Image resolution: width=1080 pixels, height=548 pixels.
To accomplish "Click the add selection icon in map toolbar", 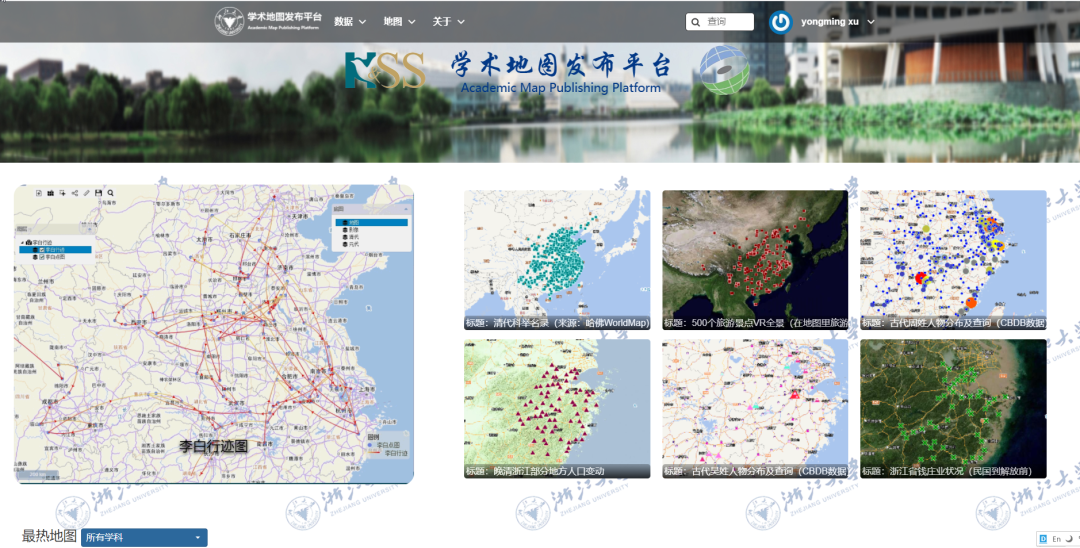I will pos(62,193).
